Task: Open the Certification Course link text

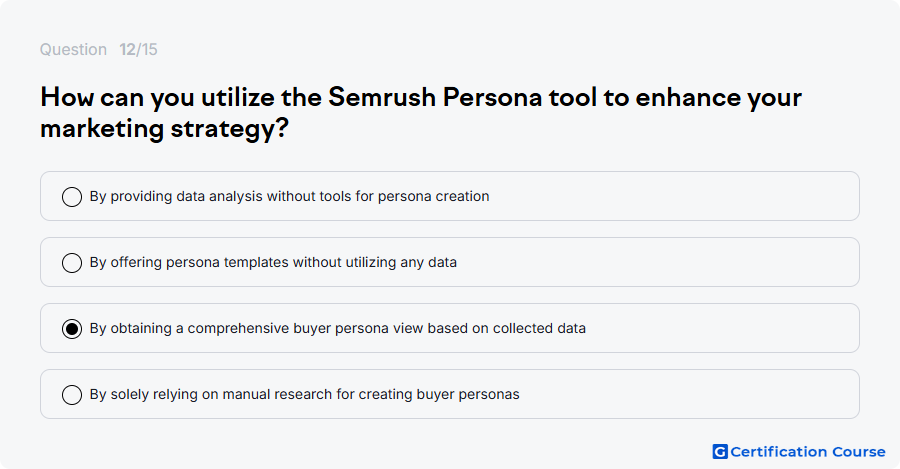Action: coord(808,452)
